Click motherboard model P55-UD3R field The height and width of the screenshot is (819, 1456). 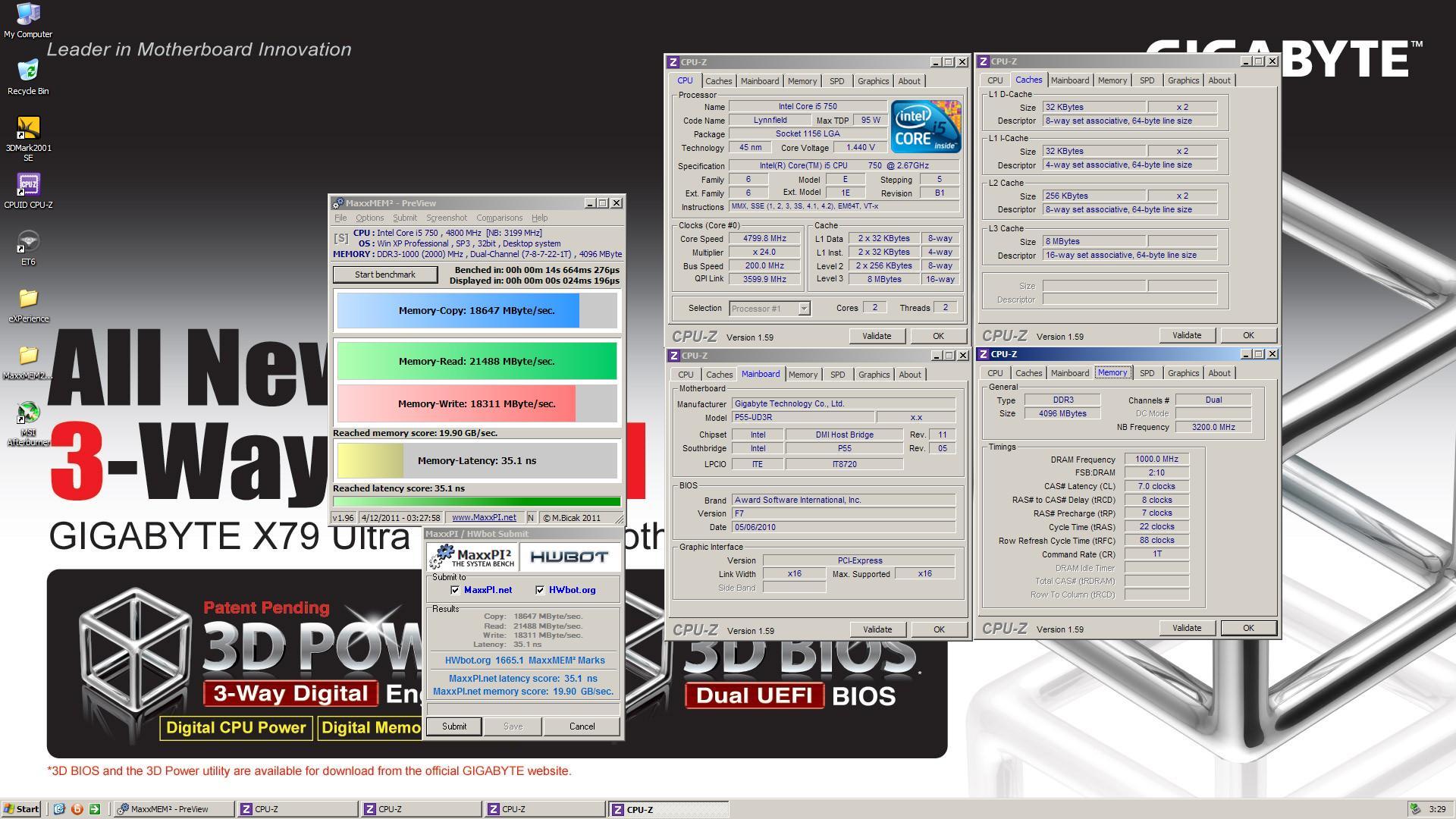pos(802,418)
